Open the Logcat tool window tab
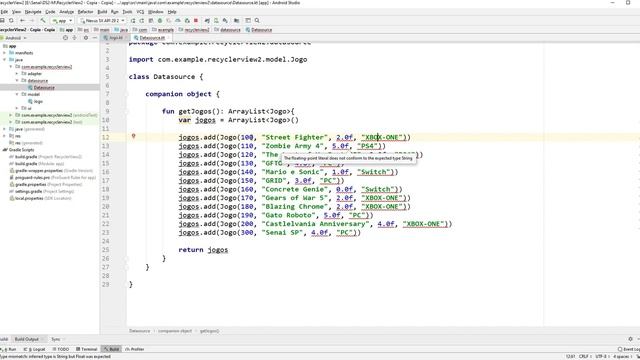 click(35, 349)
